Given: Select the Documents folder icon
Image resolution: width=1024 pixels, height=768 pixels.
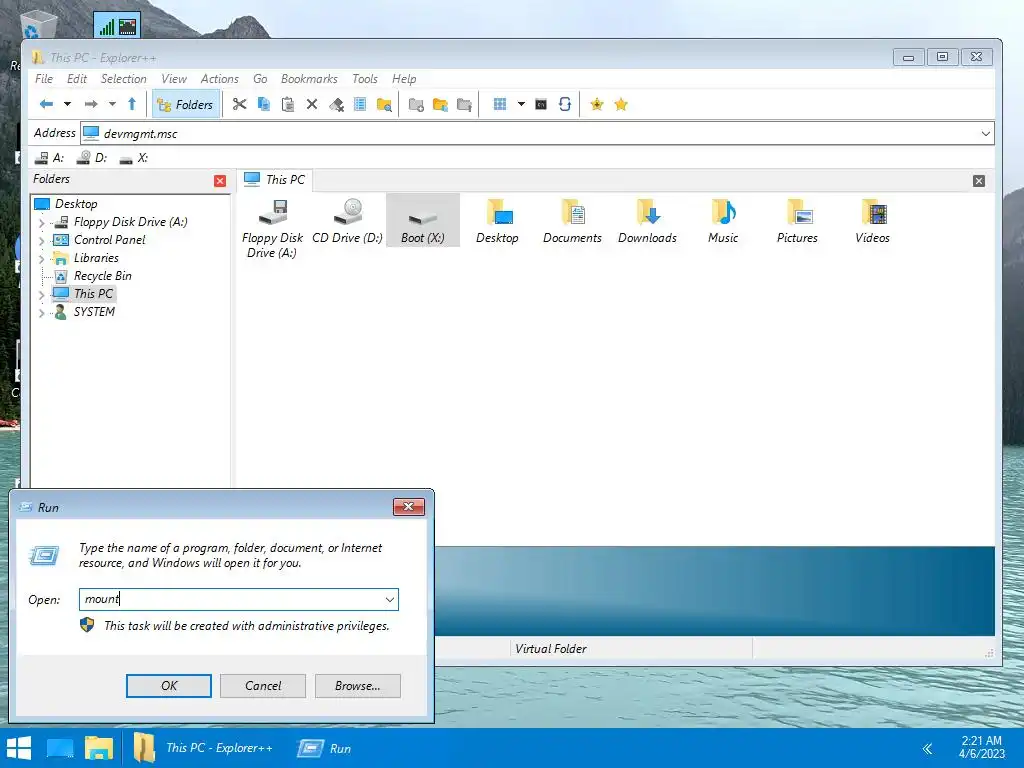Looking at the screenshot, I should [x=572, y=221].
